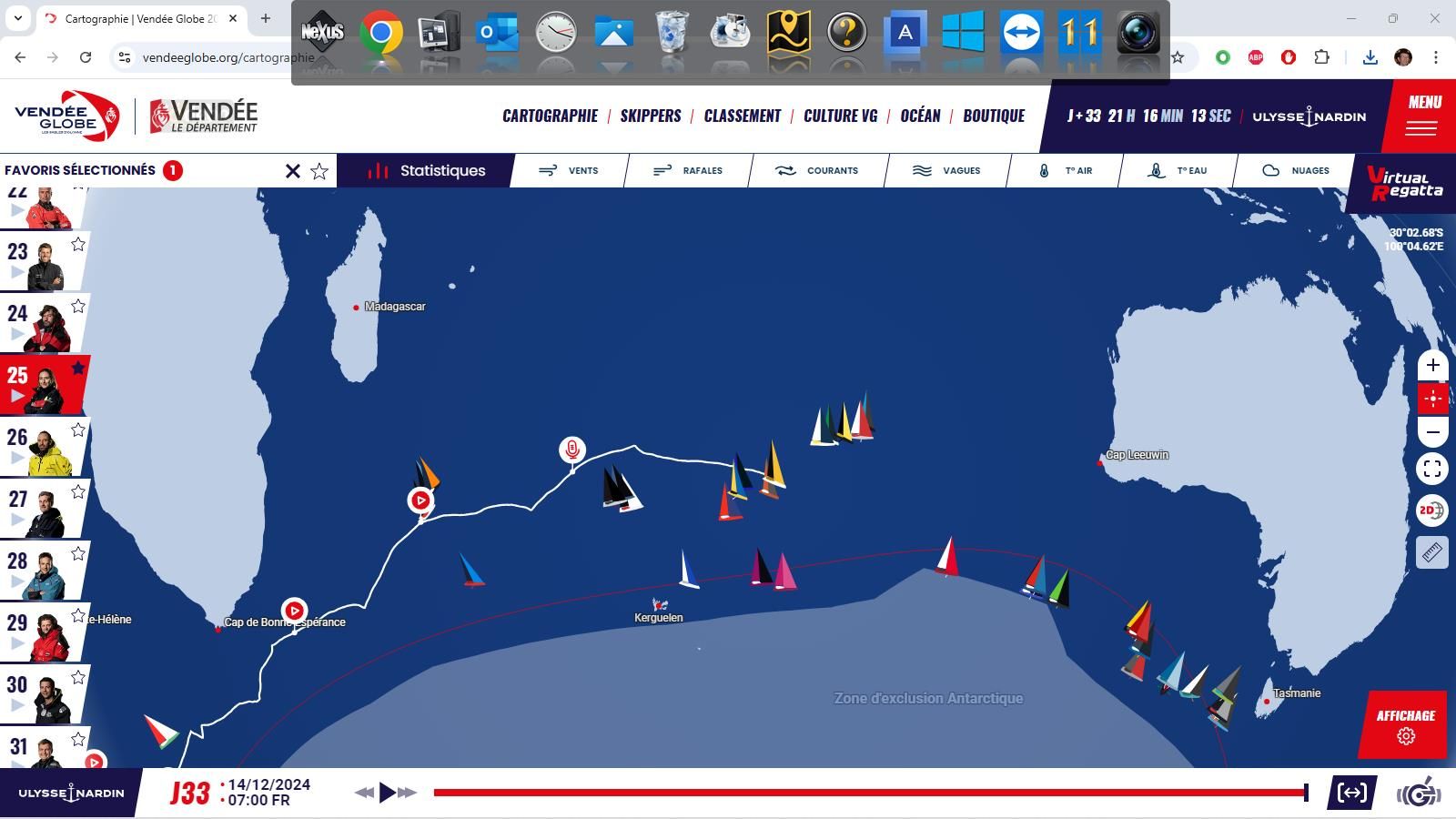Expand skipper 24 details arrow
Screen dimensions: 1456x819
(x=17, y=334)
